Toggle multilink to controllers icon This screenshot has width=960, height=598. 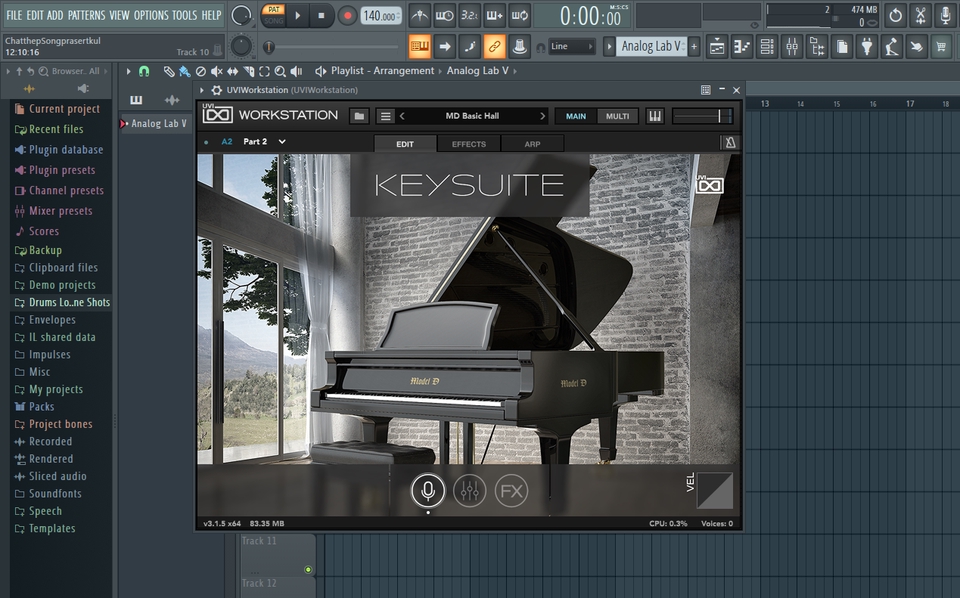click(x=495, y=46)
